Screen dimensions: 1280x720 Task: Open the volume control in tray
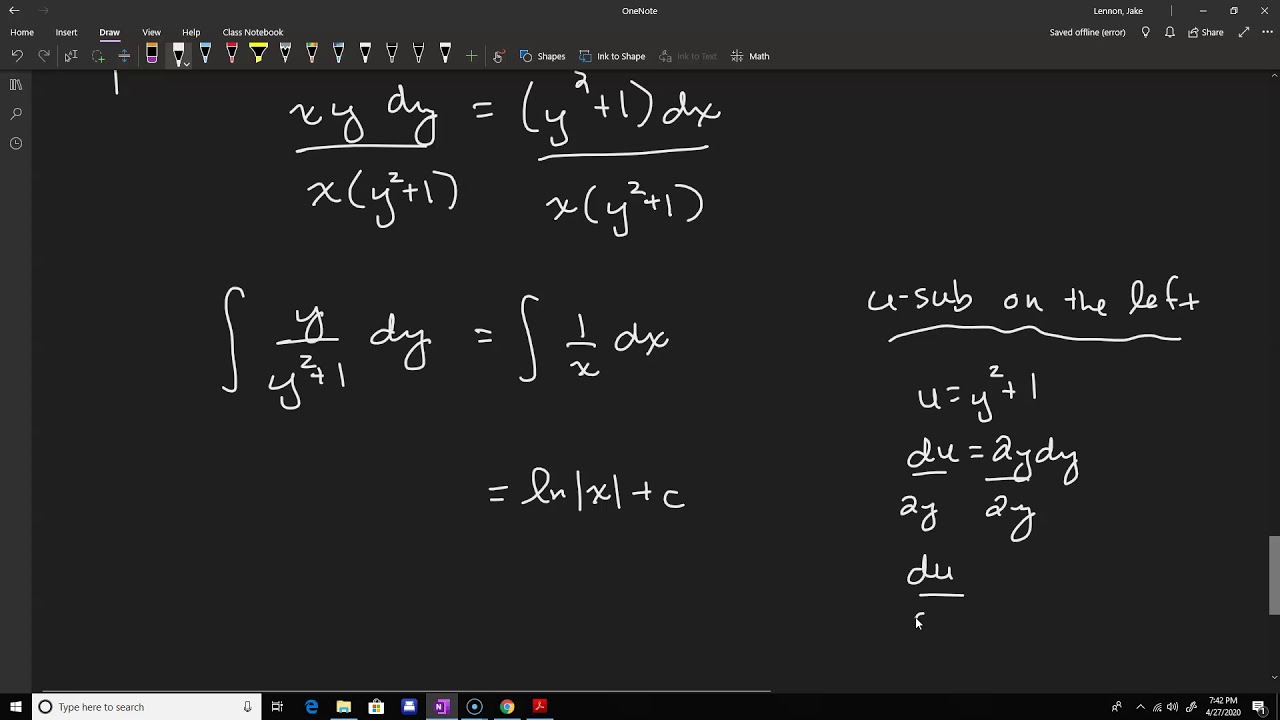coord(1172,707)
